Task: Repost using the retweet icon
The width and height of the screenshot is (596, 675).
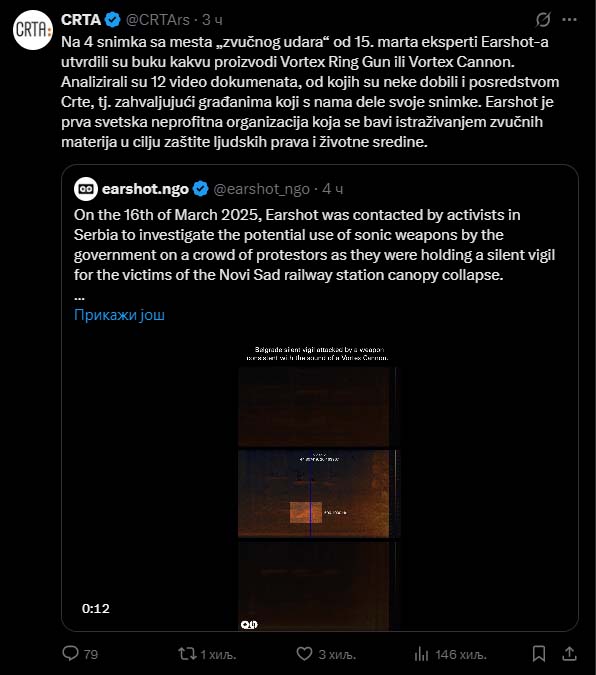Action: pyautogui.click(x=187, y=654)
